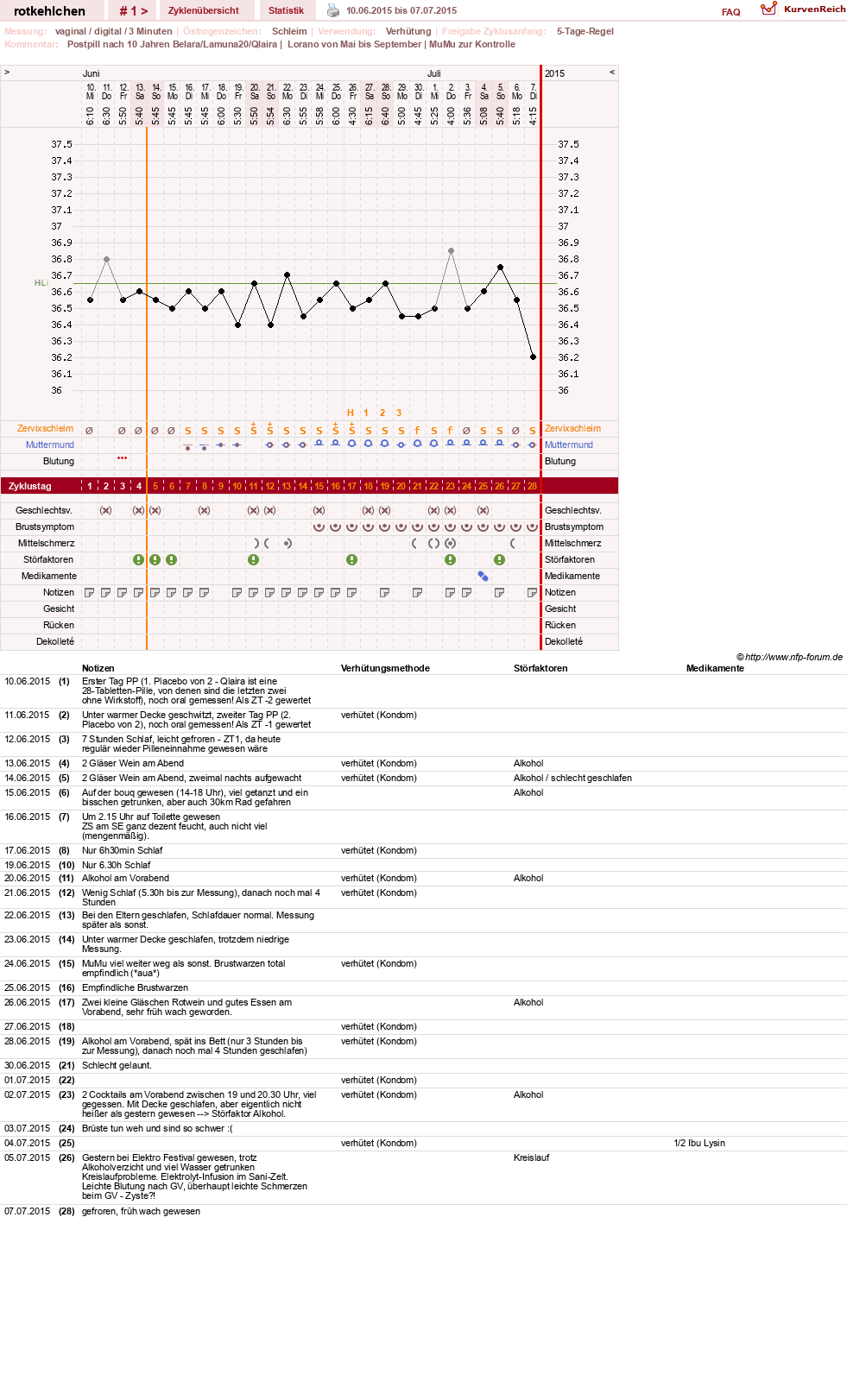Open the FAQ link
Screen dimensions: 847x1400
[x=730, y=12]
